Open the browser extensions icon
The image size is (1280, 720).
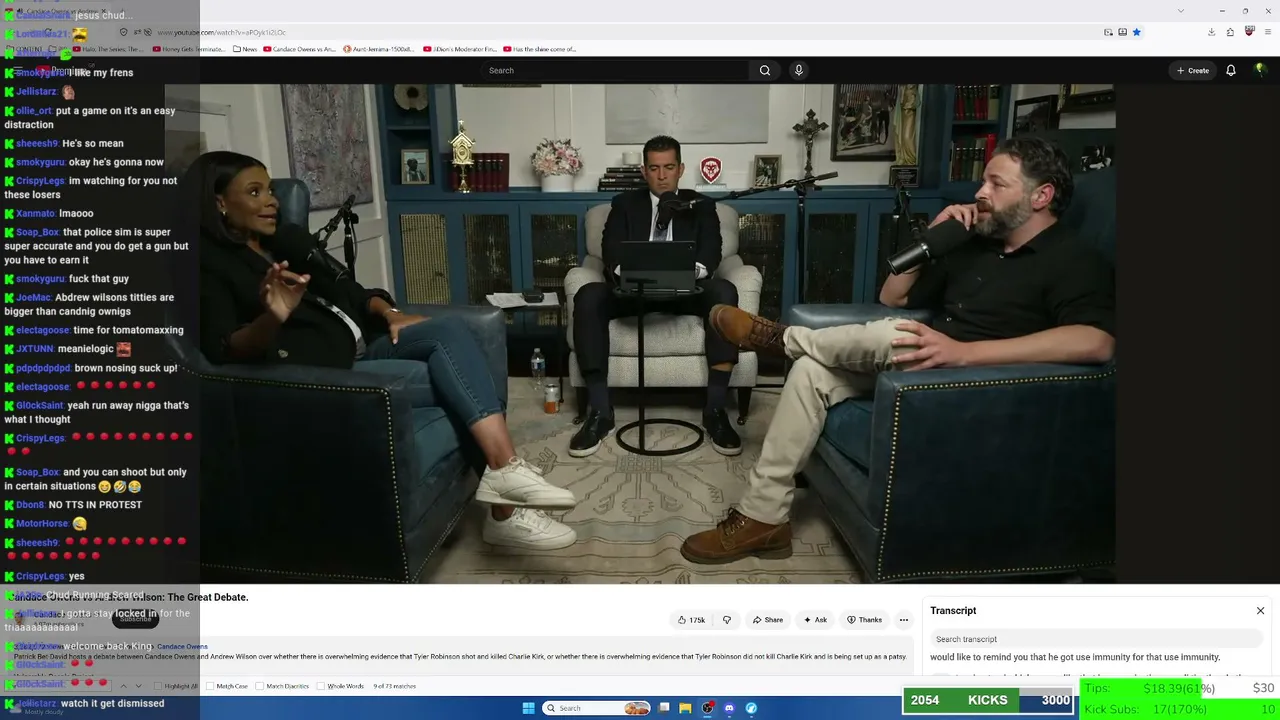(x=1230, y=32)
